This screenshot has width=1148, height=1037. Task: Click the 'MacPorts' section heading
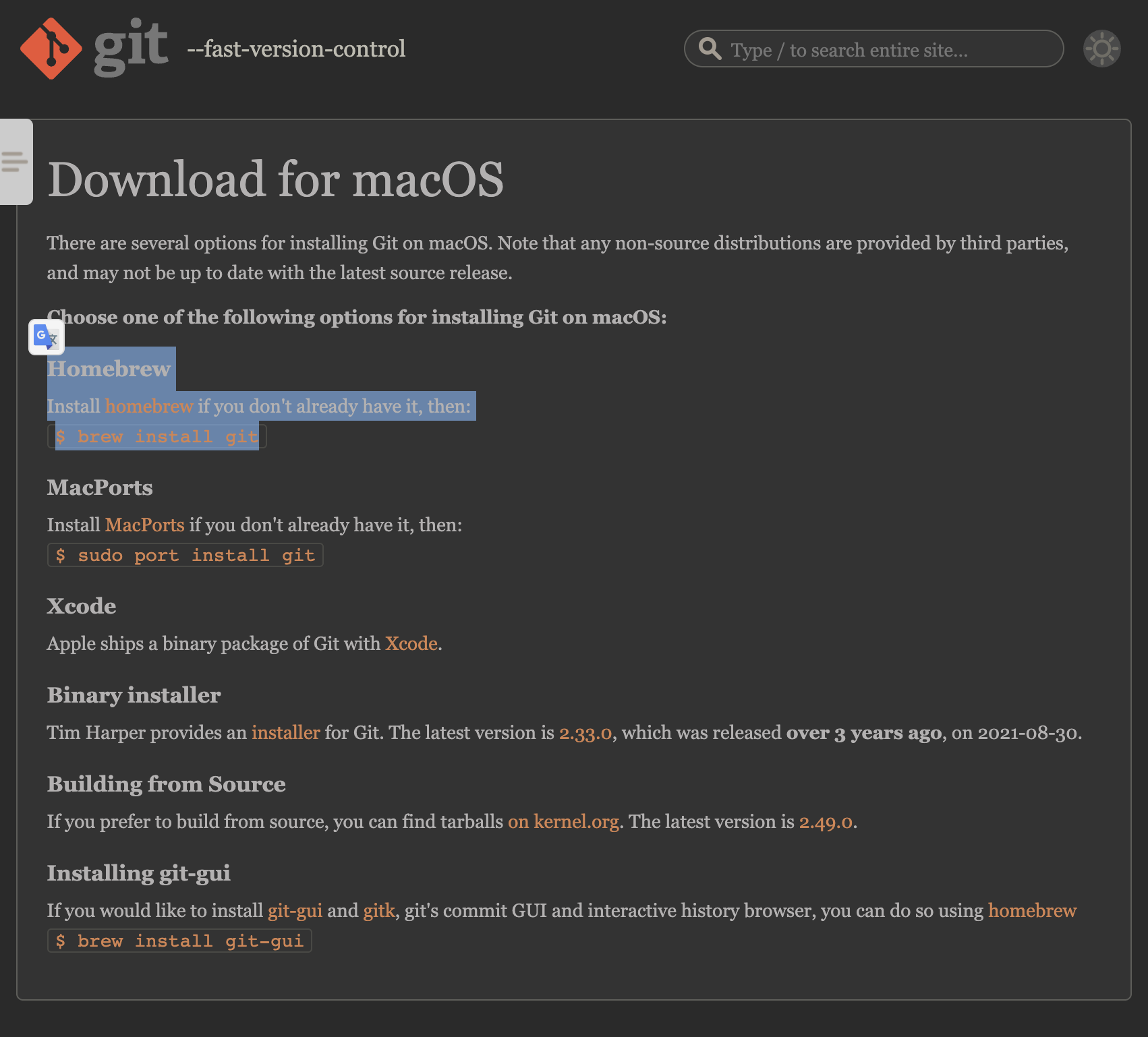point(100,487)
